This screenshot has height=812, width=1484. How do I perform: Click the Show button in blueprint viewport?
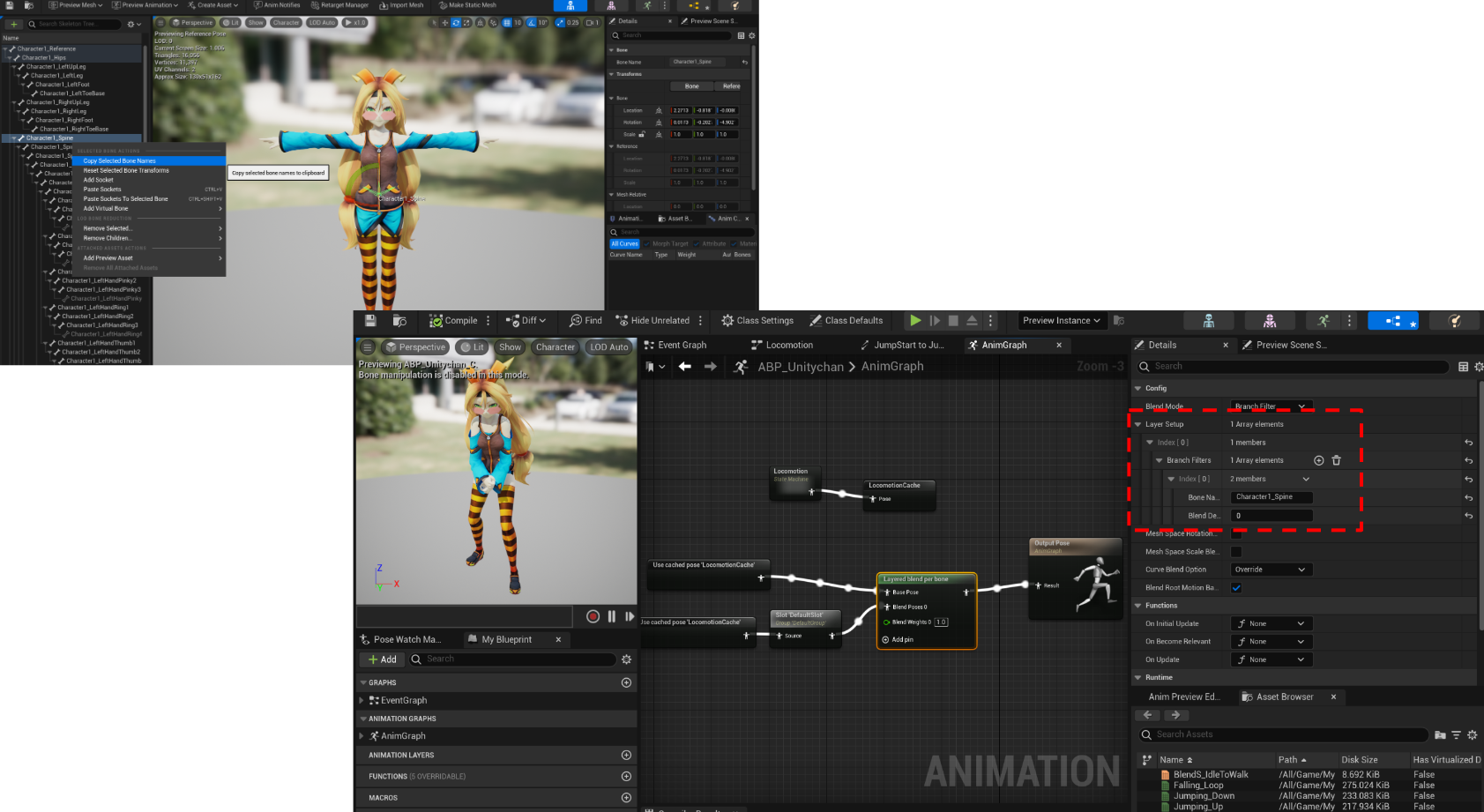click(x=510, y=347)
